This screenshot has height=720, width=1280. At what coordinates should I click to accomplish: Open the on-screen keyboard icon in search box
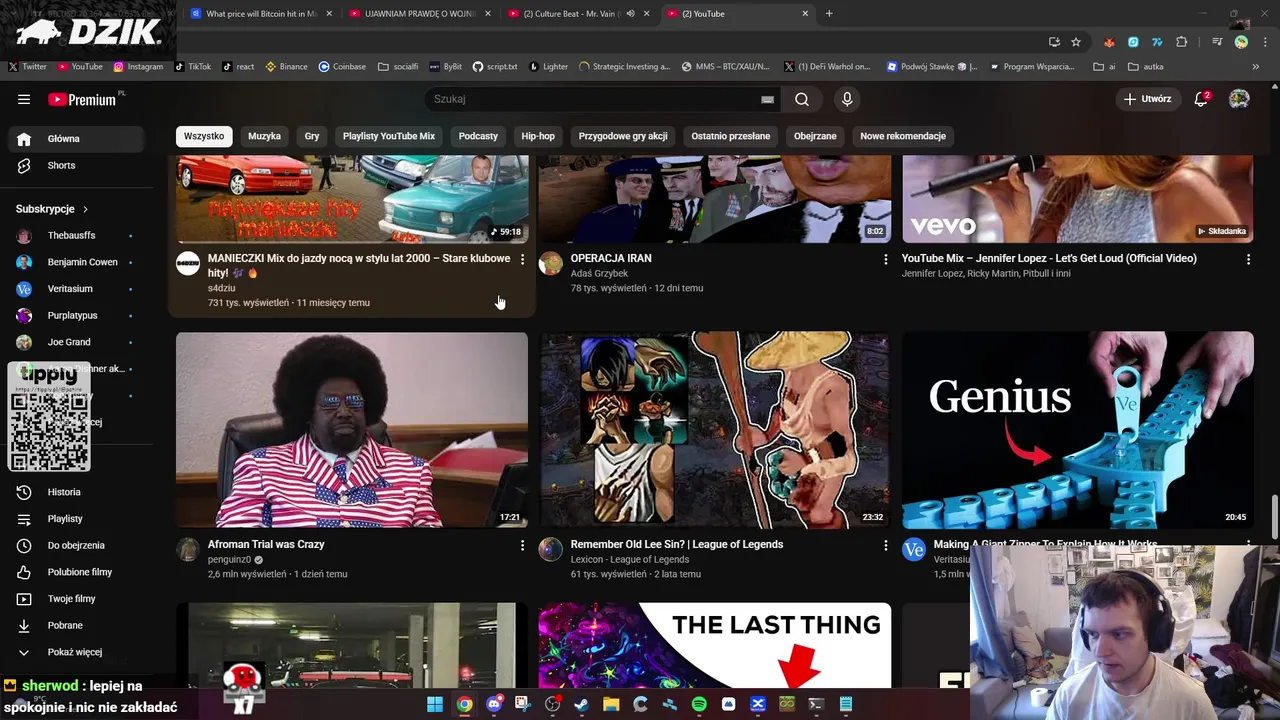767,99
